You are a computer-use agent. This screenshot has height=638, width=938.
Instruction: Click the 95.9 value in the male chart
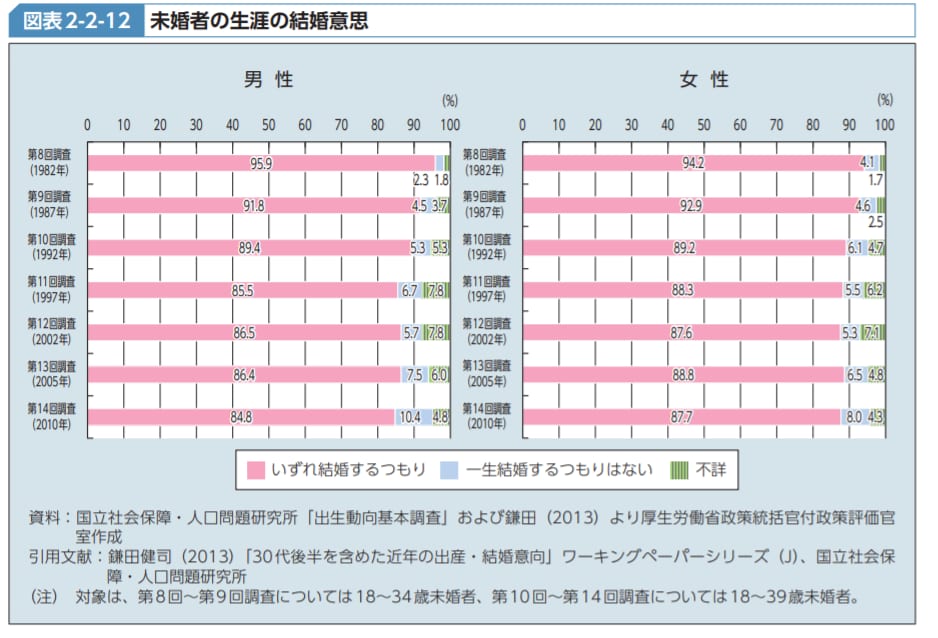click(x=261, y=163)
